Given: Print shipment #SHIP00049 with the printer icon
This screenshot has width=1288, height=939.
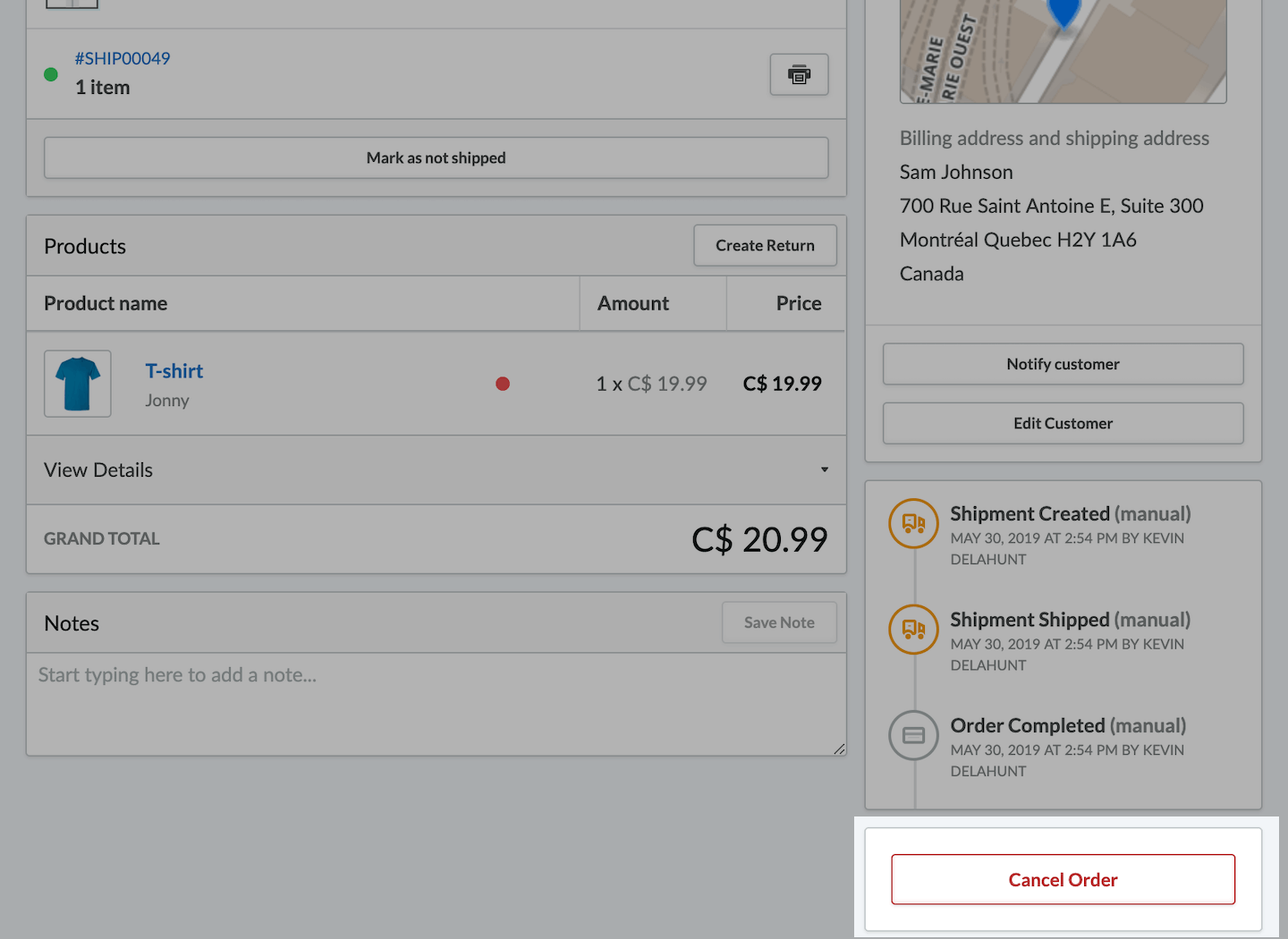Looking at the screenshot, I should point(799,74).
